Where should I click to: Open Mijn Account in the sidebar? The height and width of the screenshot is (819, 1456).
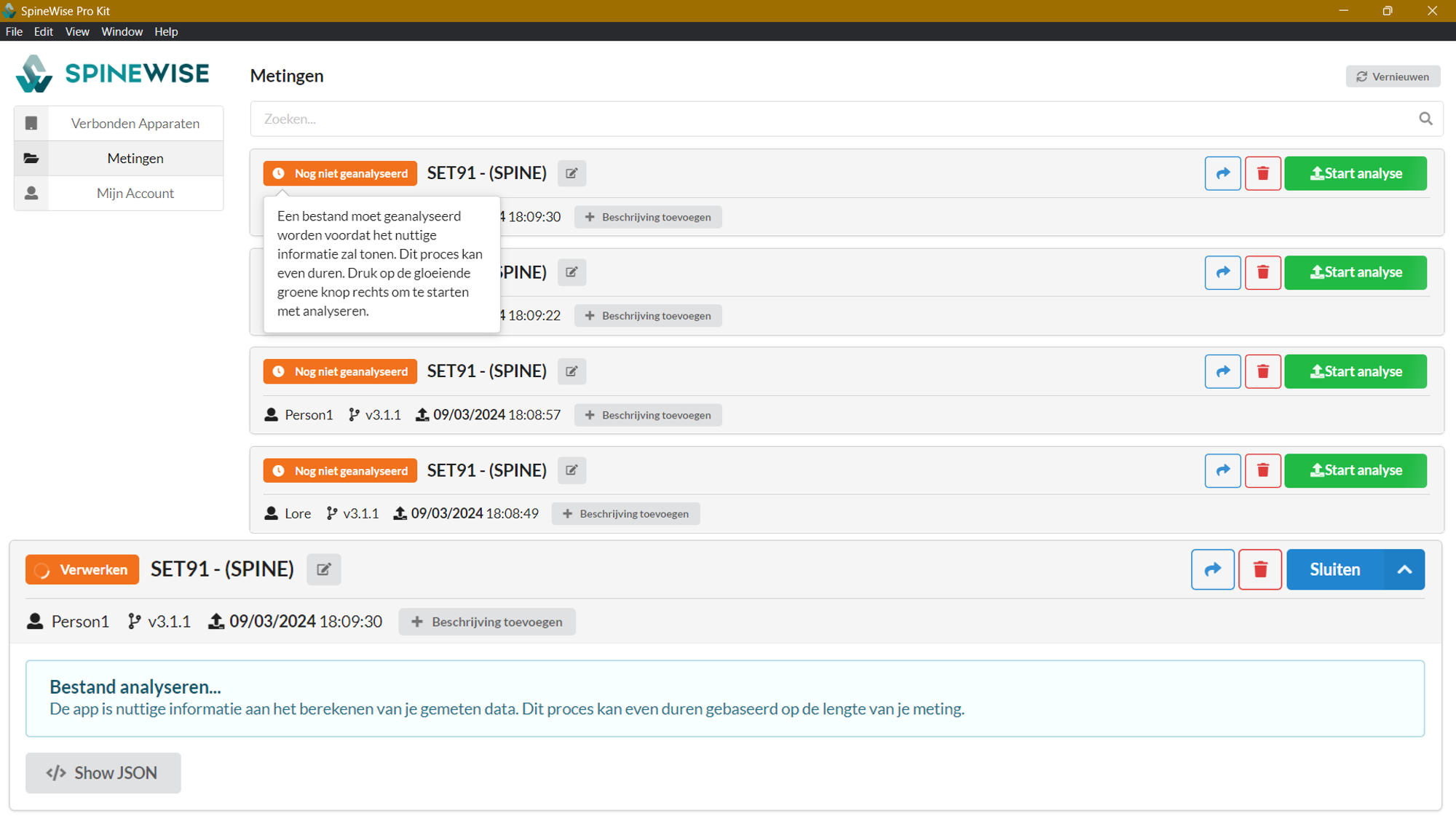119,193
